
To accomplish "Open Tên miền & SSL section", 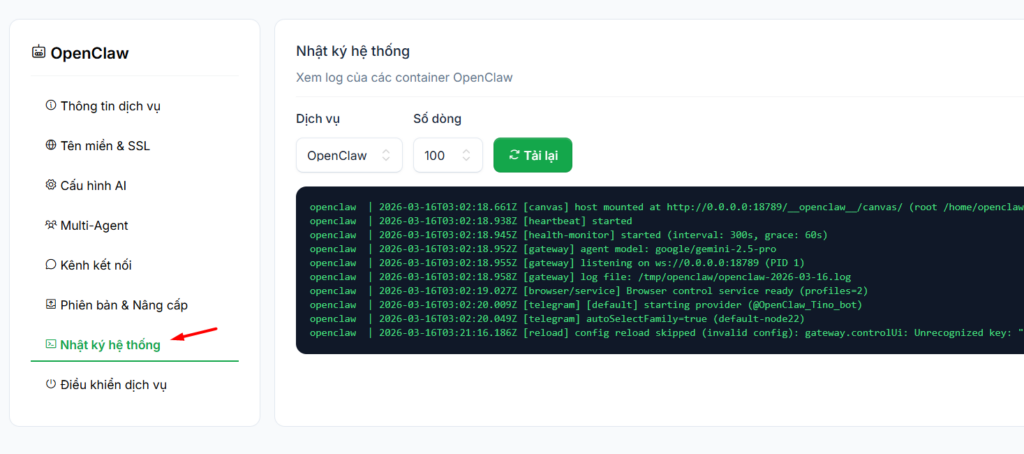I will point(135,146).
